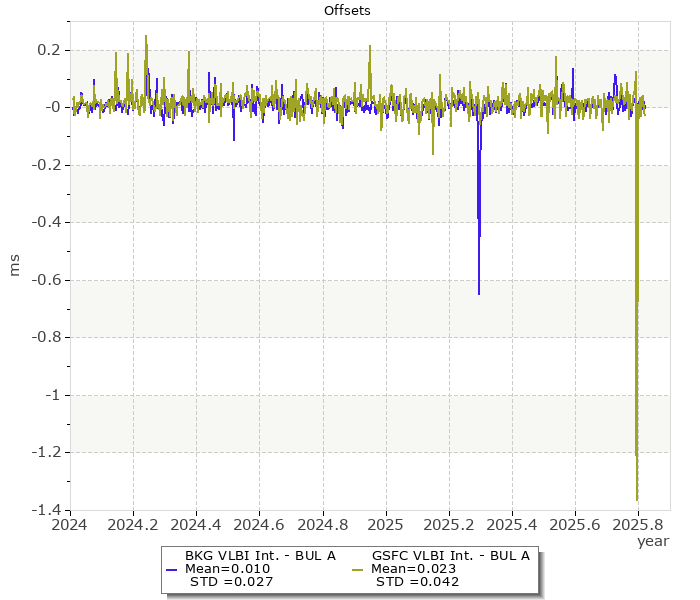
Task: Click the -0.6 y-axis tick label
Action: [x=46, y=280]
